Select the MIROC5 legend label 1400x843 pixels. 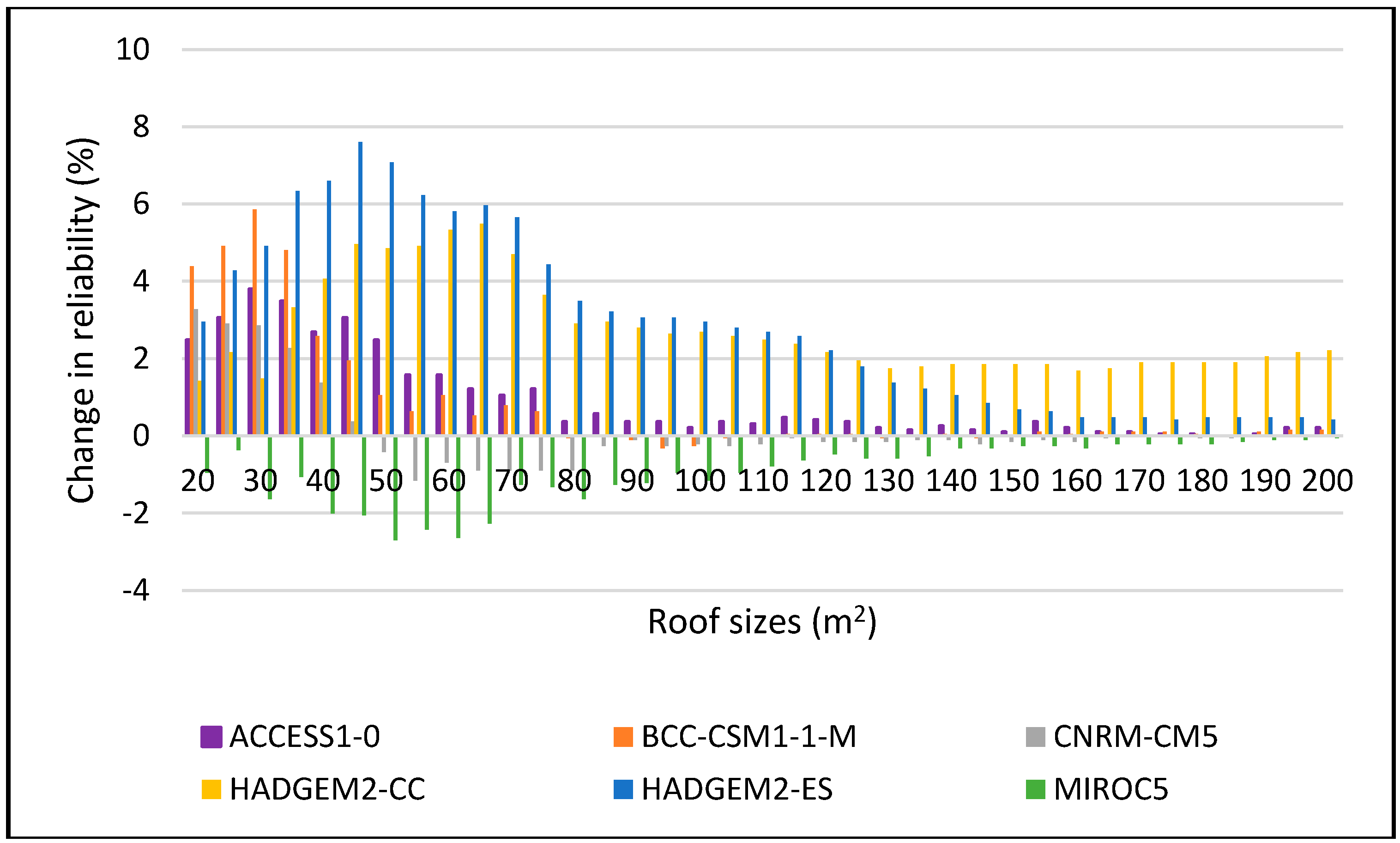coord(1111,789)
